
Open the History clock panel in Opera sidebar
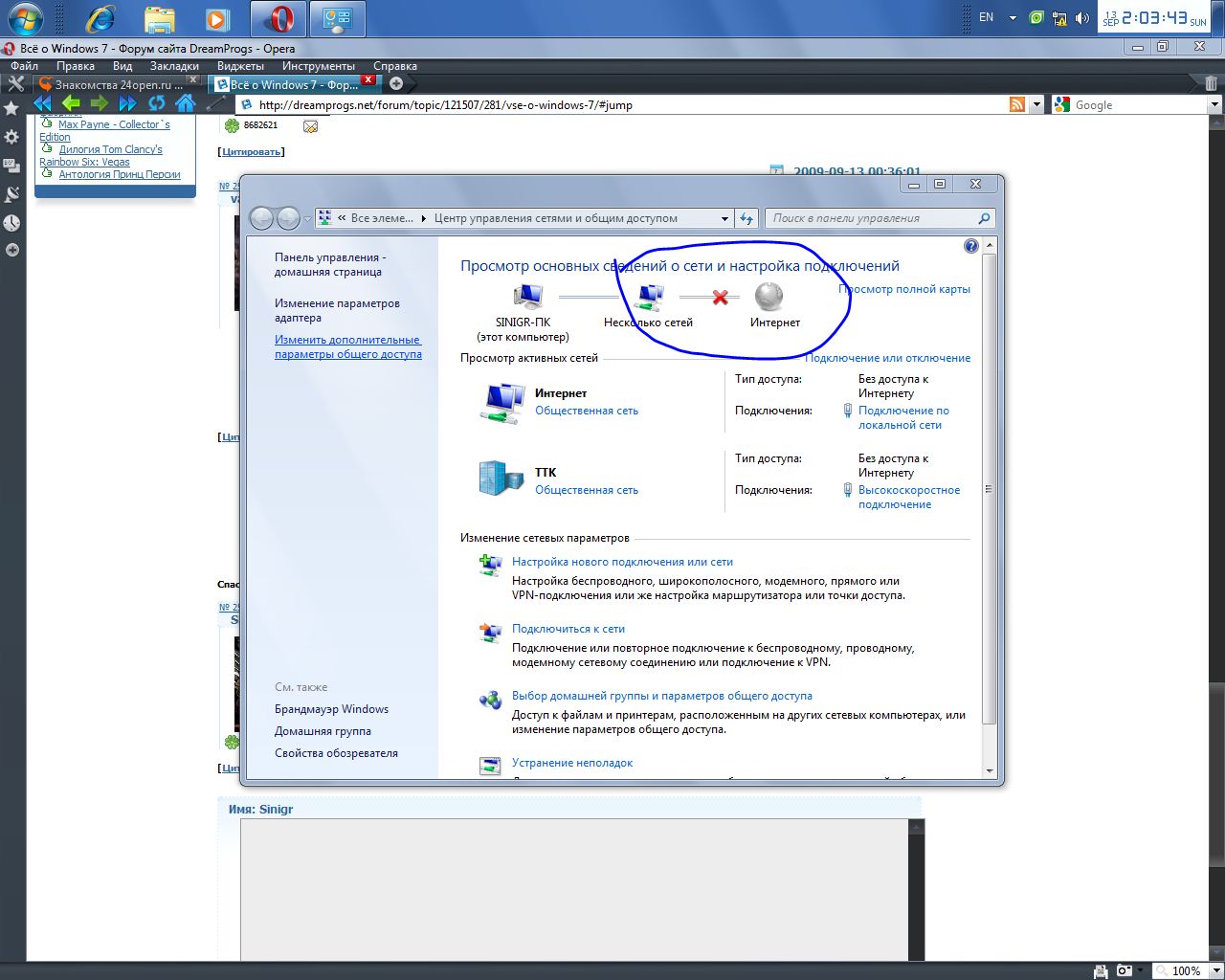tap(11, 223)
